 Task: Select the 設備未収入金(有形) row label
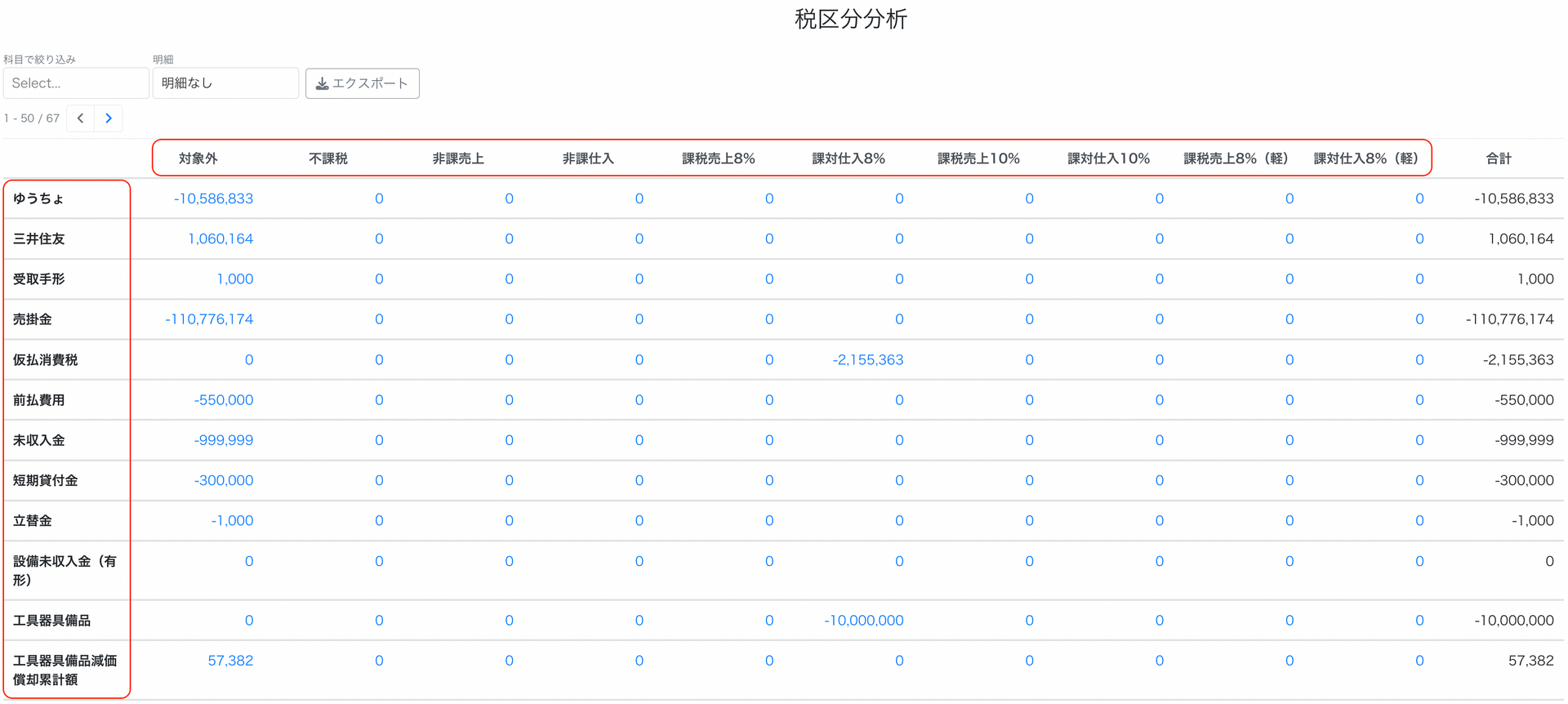pos(65,571)
